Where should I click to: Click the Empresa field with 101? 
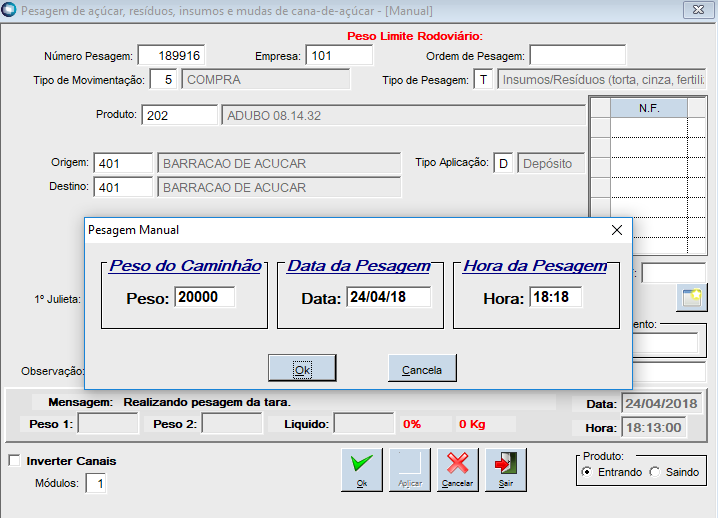[x=339, y=55]
